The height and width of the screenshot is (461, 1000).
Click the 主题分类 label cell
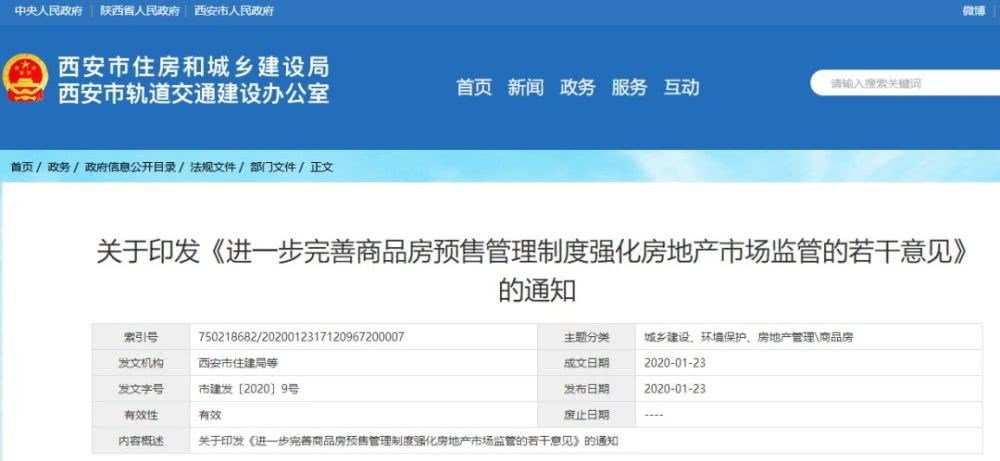(587, 337)
